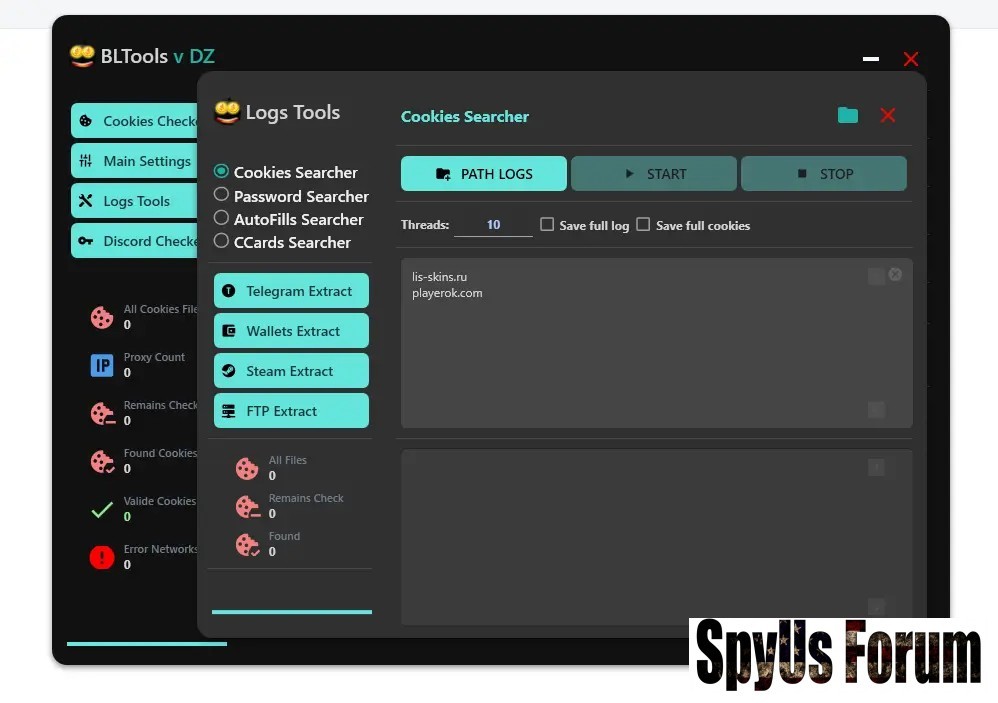Click the Steam Extract button
This screenshot has height=703, width=998.
[x=291, y=371]
